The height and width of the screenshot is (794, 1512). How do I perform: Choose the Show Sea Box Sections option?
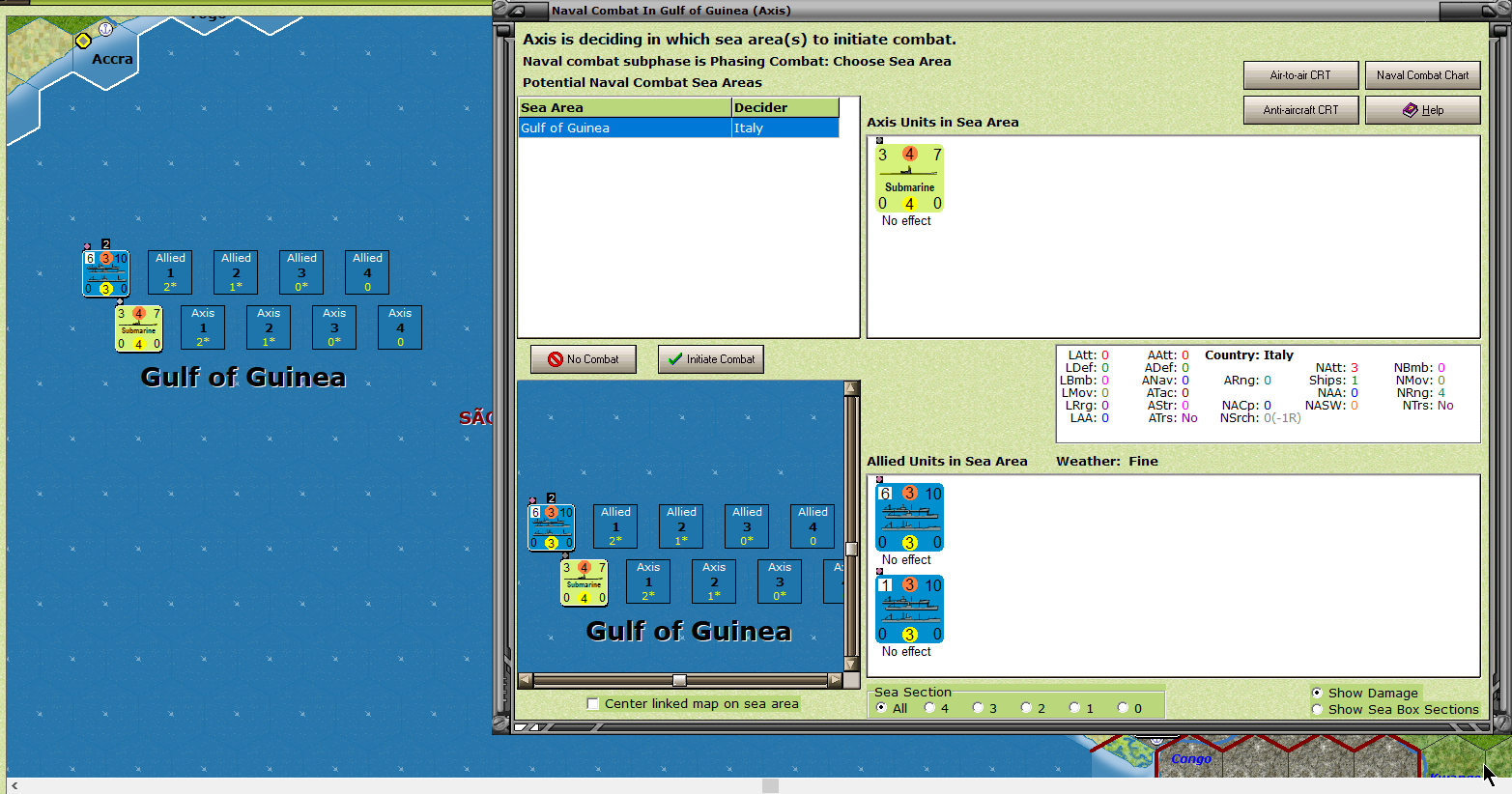click(x=1317, y=709)
